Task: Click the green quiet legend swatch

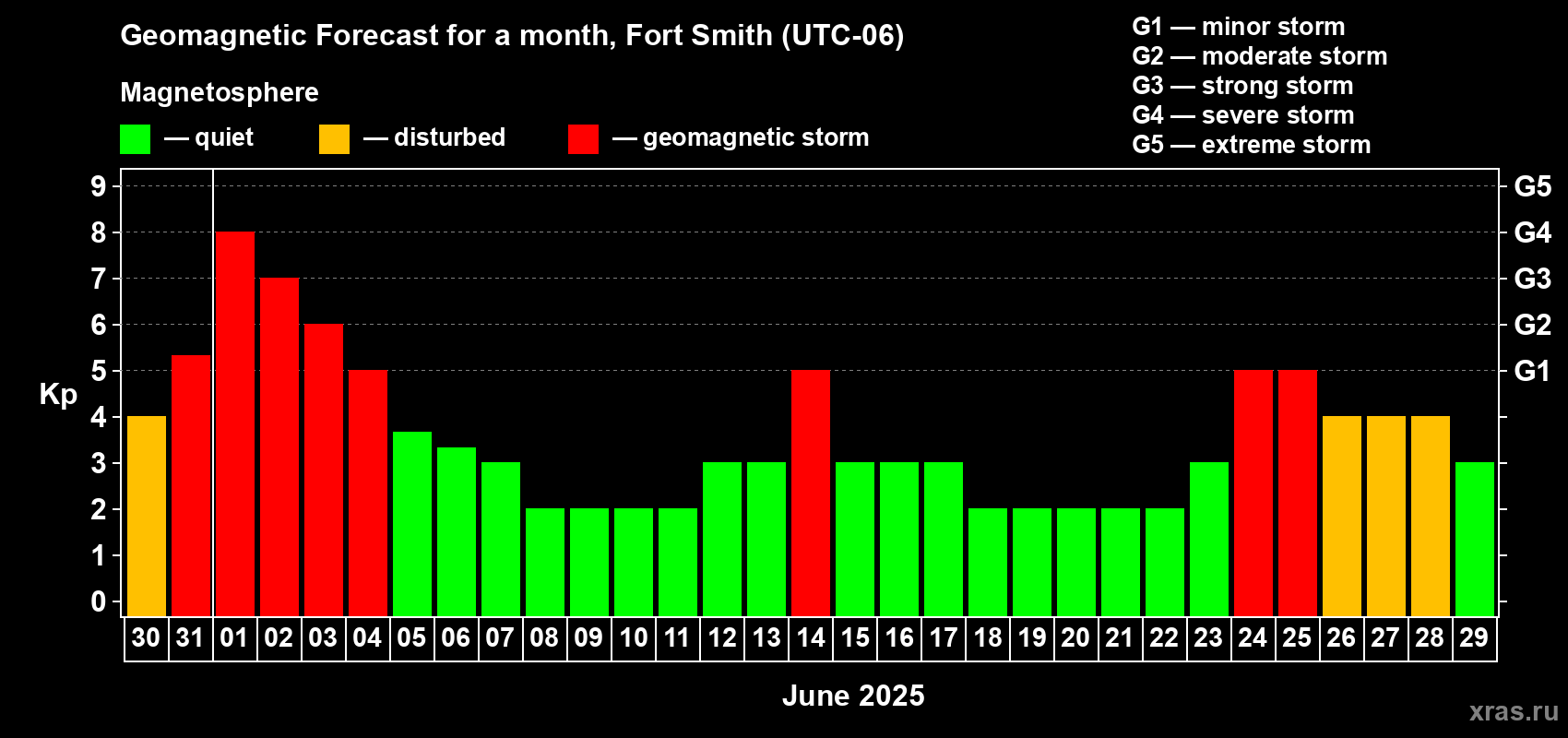Action: coord(136,139)
